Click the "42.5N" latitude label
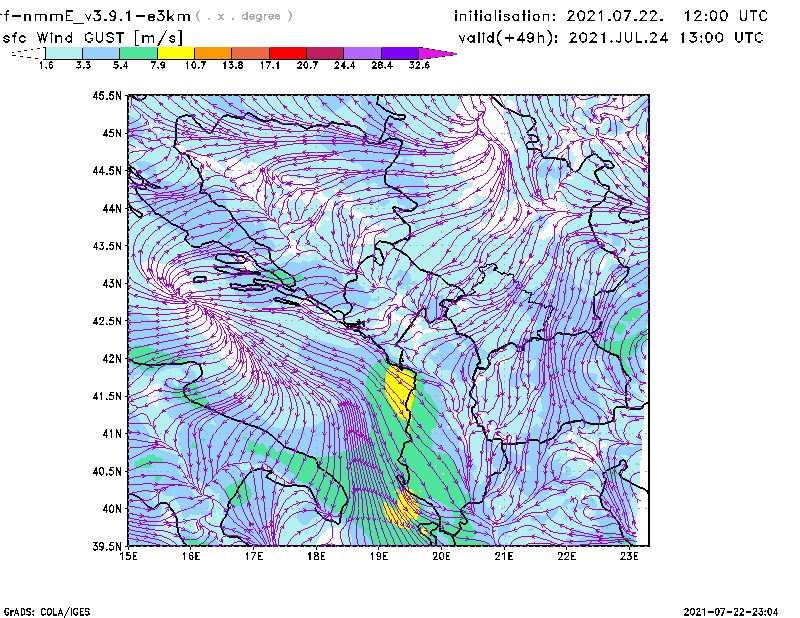Image resolution: width=800 pixels, height=618 pixels. tap(107, 321)
